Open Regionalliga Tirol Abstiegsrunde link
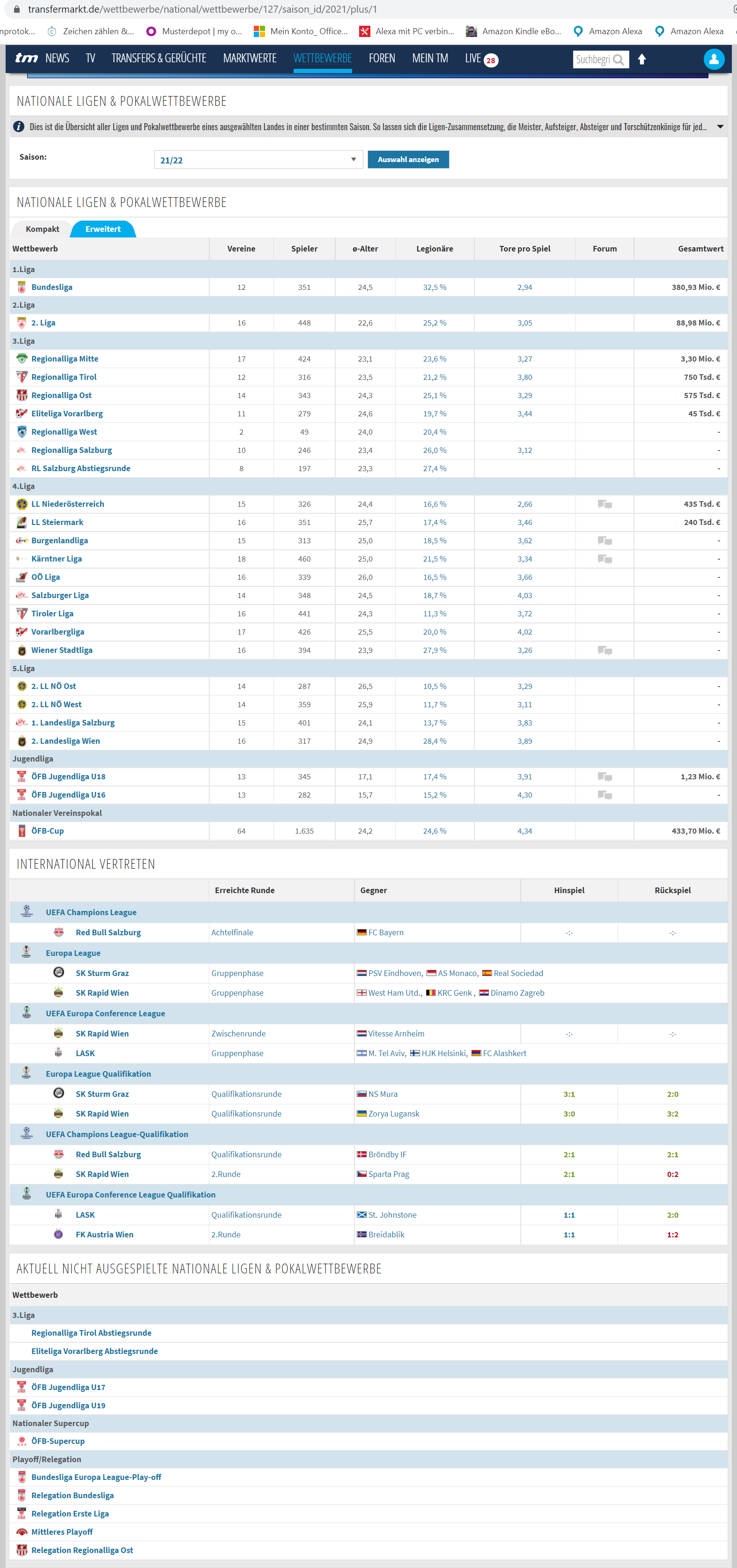737x1568 pixels. pos(91,1333)
